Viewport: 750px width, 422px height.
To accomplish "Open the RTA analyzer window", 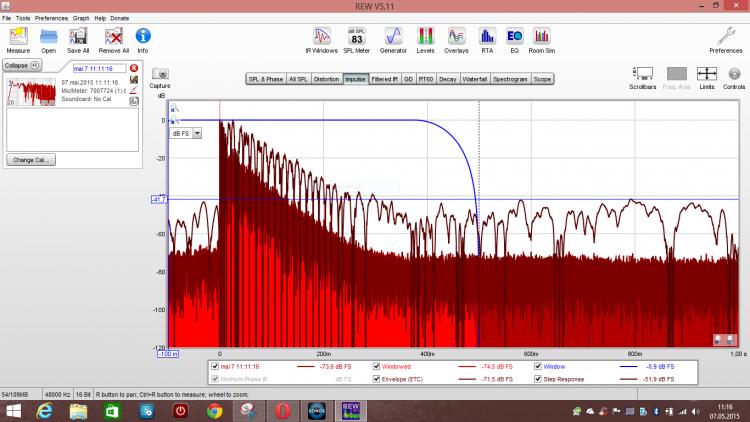I will point(487,36).
